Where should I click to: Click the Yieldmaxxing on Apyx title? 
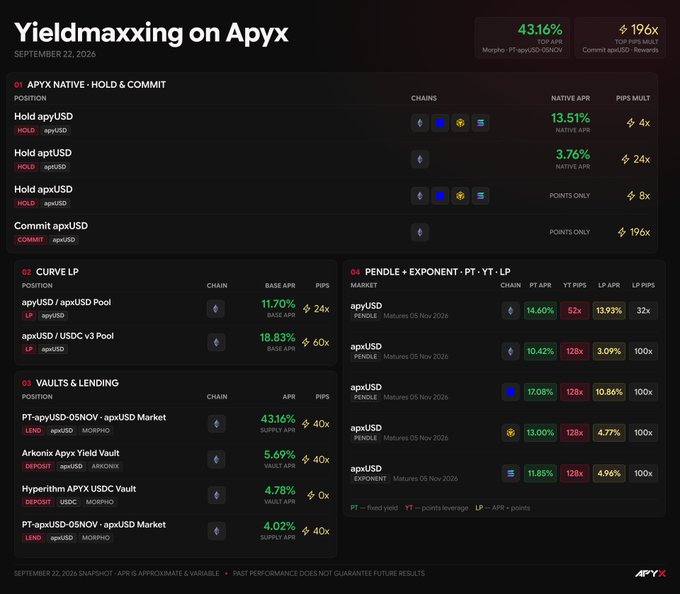151,33
